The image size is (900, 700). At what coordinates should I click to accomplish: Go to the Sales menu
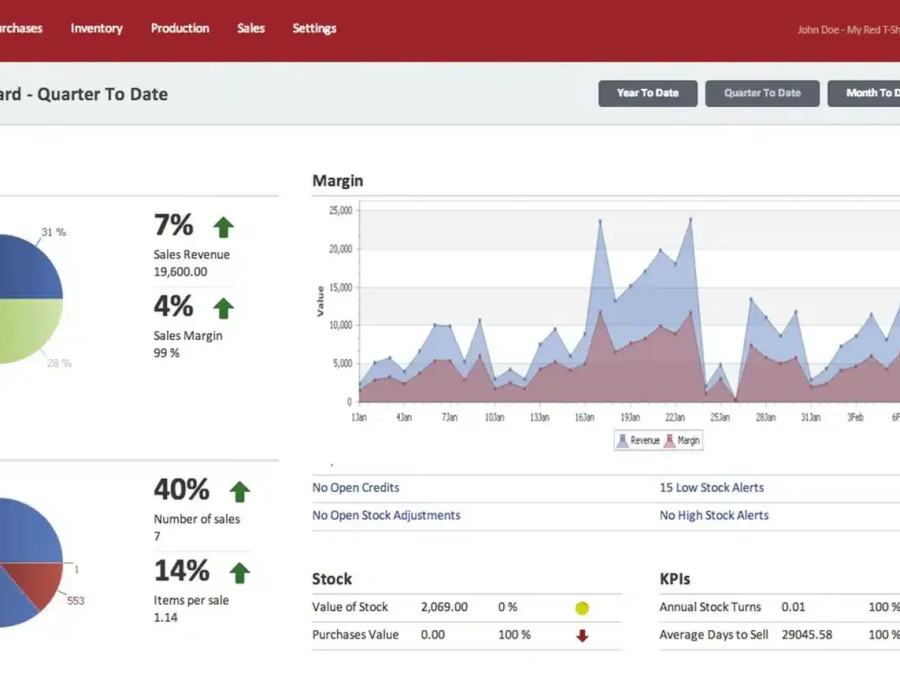251,29
